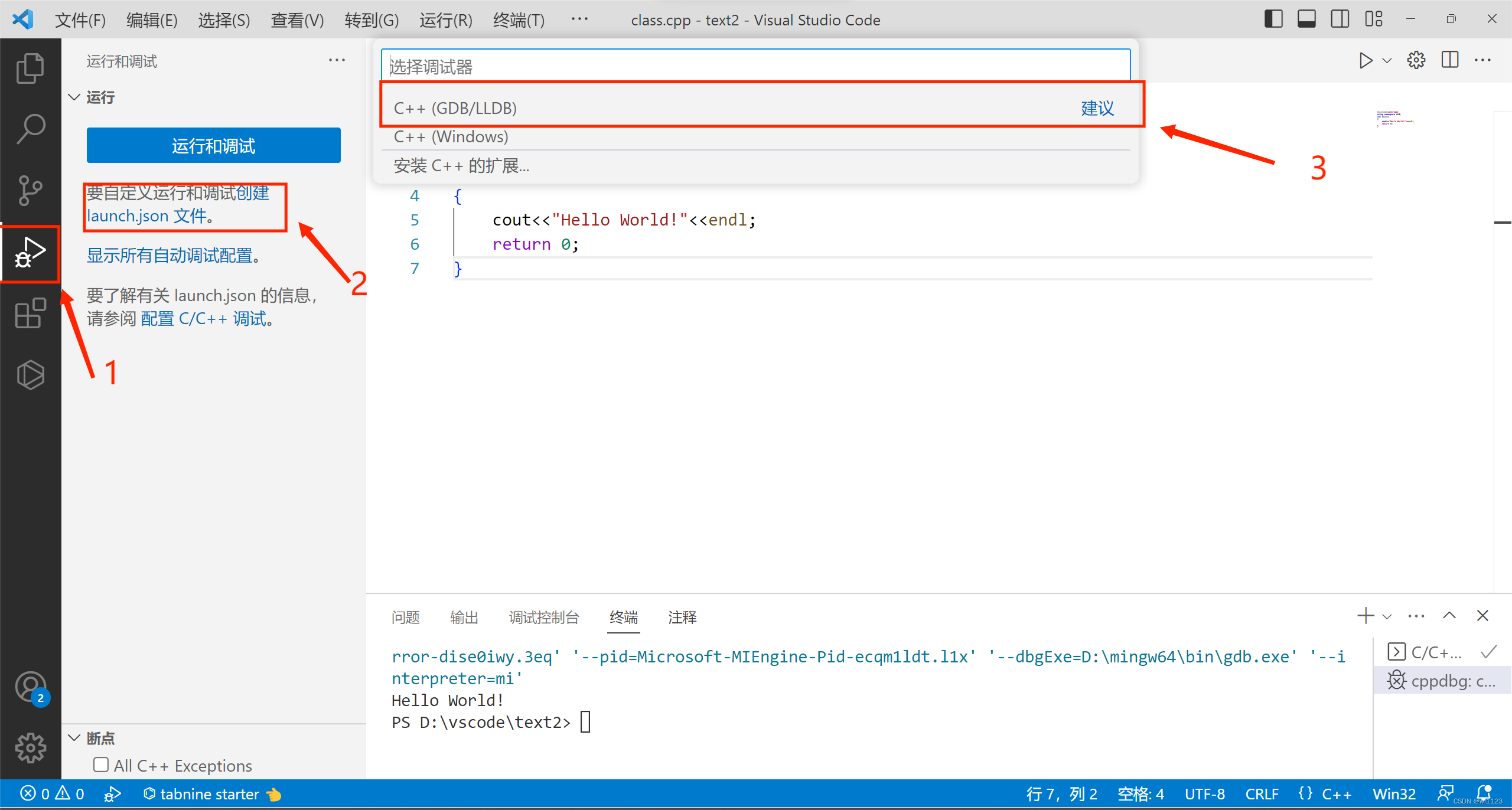Split the editor to the right

click(1450, 60)
